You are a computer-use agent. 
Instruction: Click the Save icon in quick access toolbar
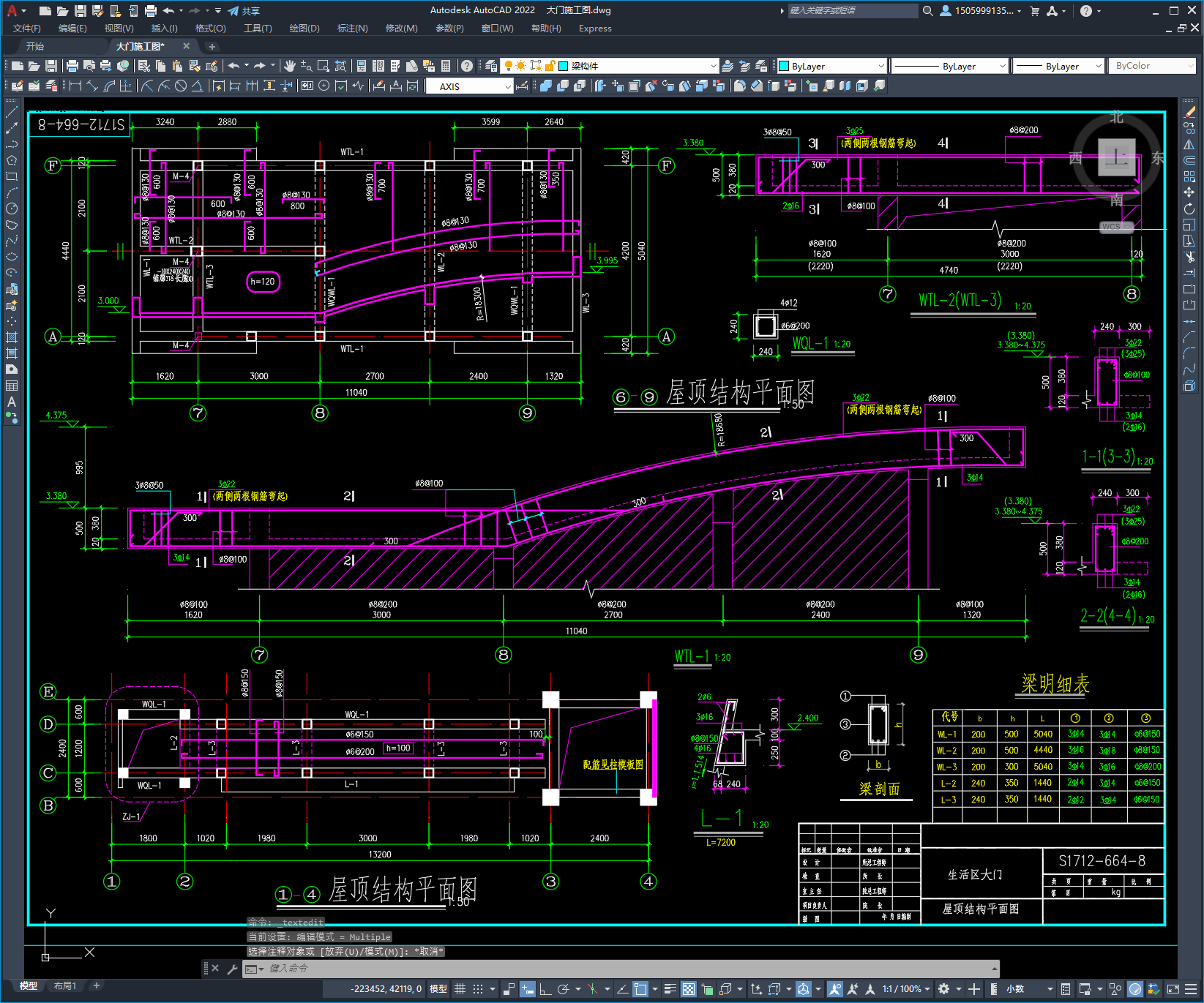(81, 11)
